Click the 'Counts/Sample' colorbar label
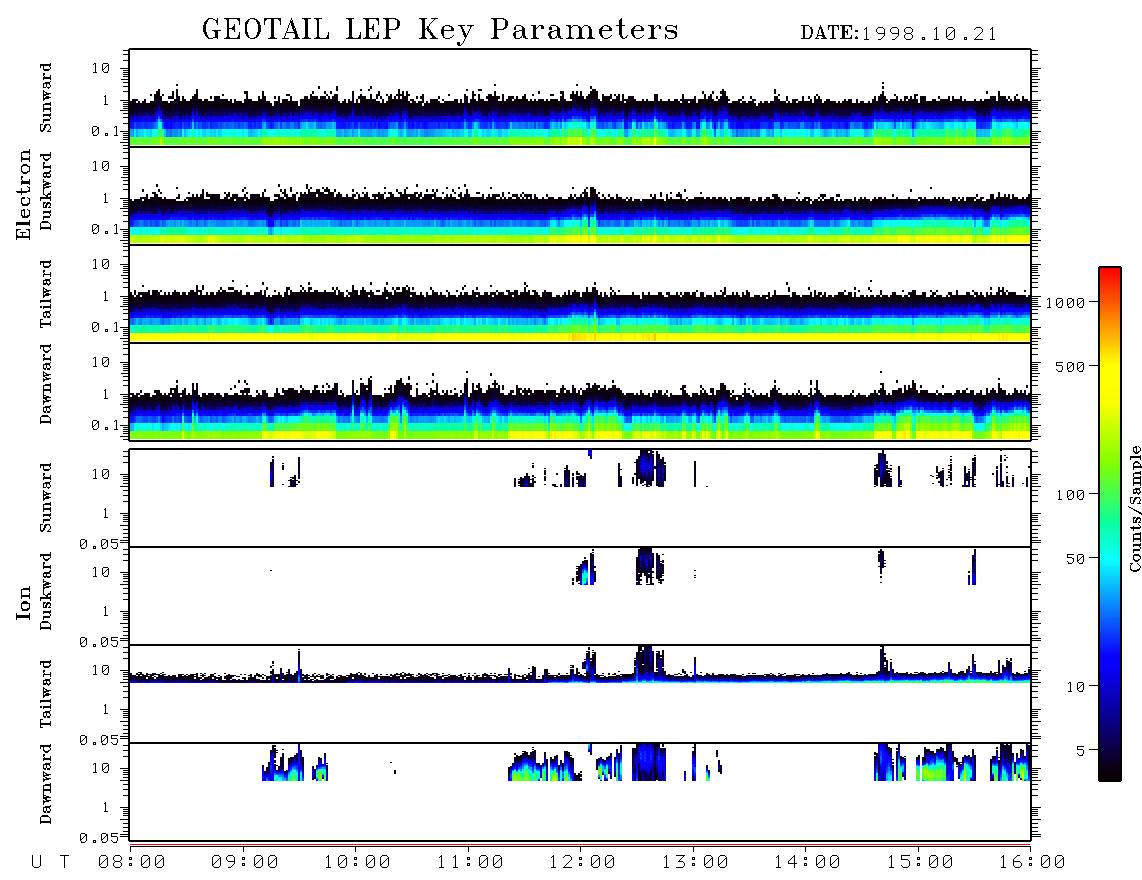The width and height of the screenshot is (1142, 880). (x=1134, y=508)
